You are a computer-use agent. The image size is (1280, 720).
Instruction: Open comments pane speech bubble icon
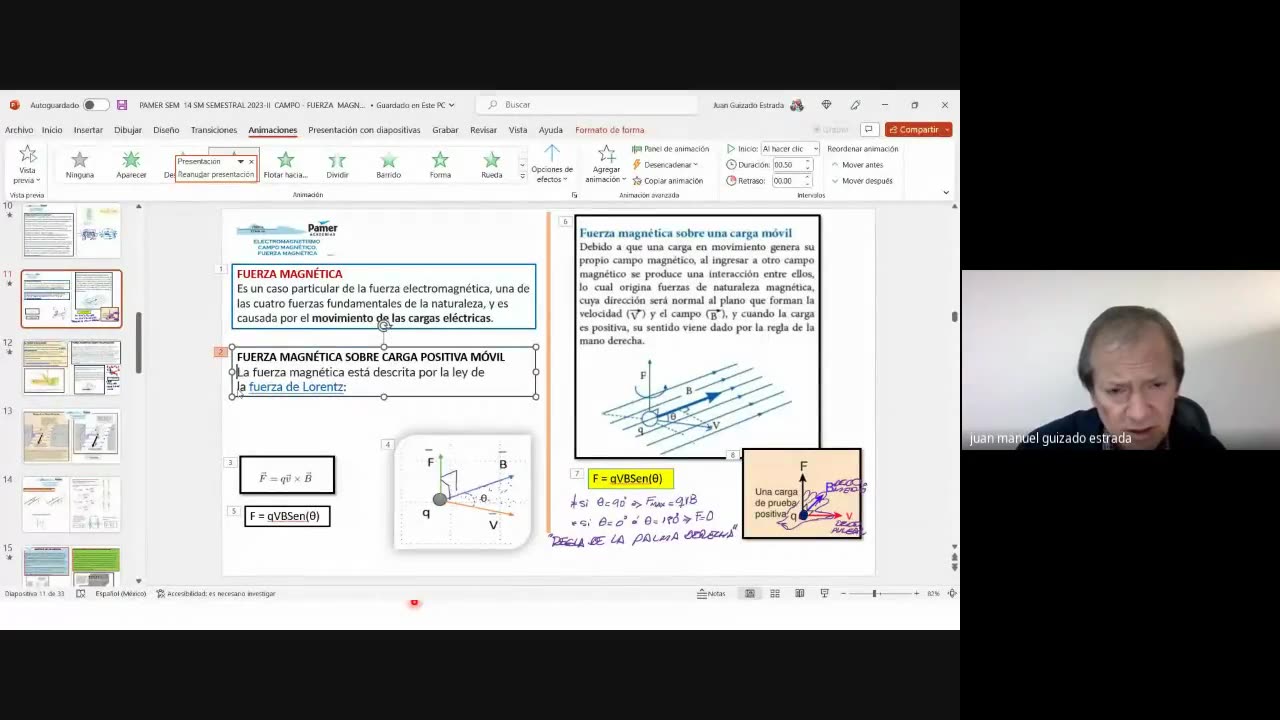point(869,129)
